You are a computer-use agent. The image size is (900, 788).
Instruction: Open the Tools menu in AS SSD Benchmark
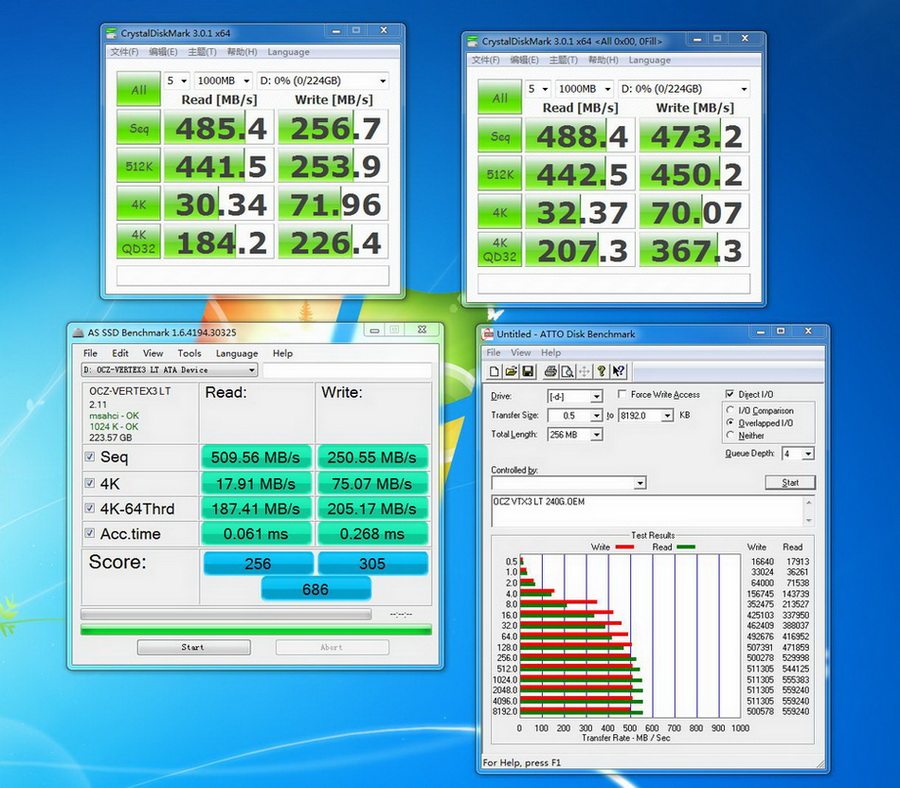click(x=189, y=353)
